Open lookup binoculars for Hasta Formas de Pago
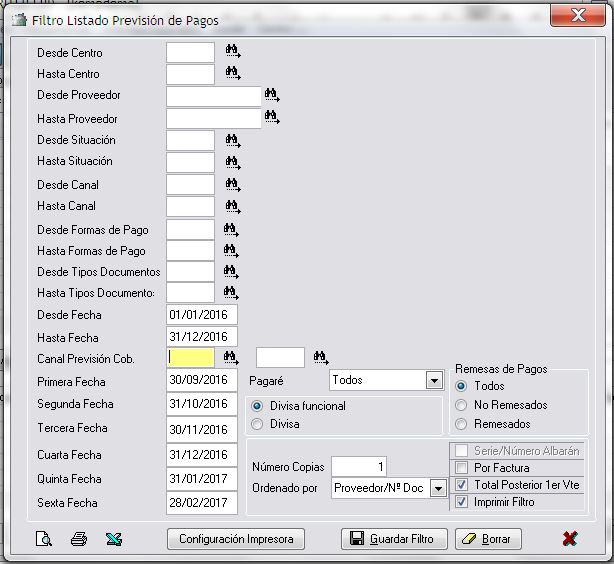This screenshot has height=564, width=614. point(231,251)
